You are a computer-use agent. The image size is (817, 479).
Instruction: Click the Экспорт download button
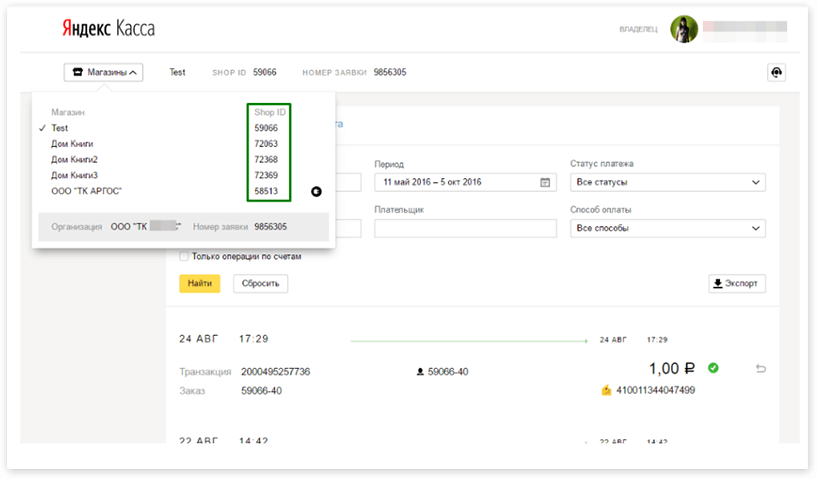tap(737, 283)
